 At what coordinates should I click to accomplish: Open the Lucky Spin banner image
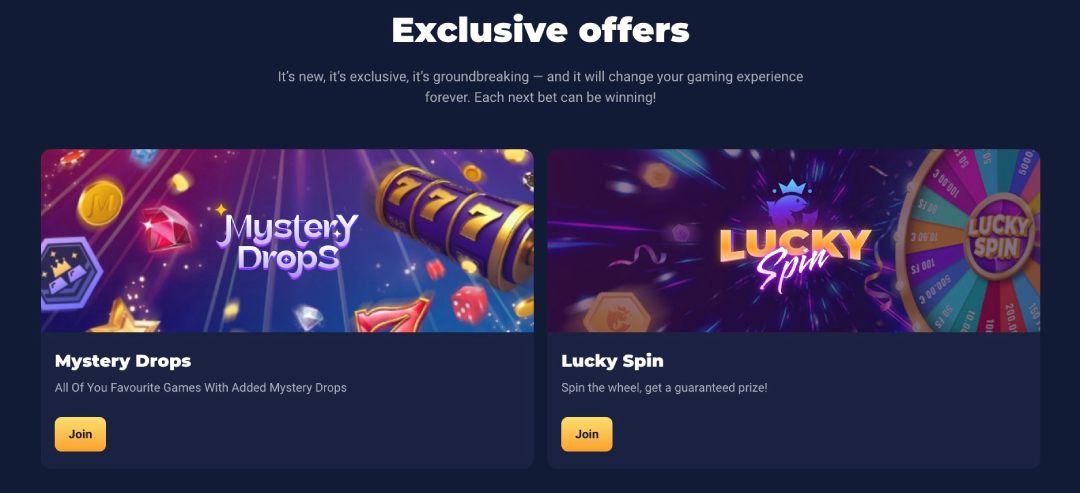pyautogui.click(x=793, y=241)
